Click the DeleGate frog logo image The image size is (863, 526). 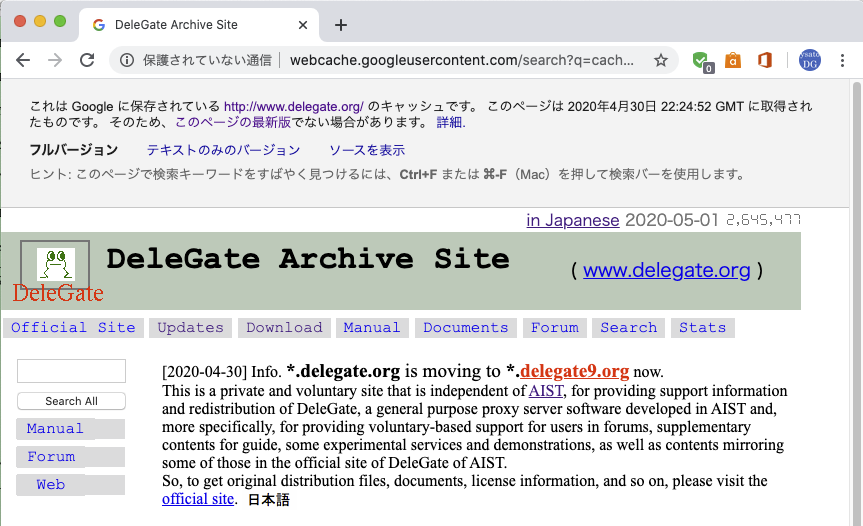[x=56, y=264]
